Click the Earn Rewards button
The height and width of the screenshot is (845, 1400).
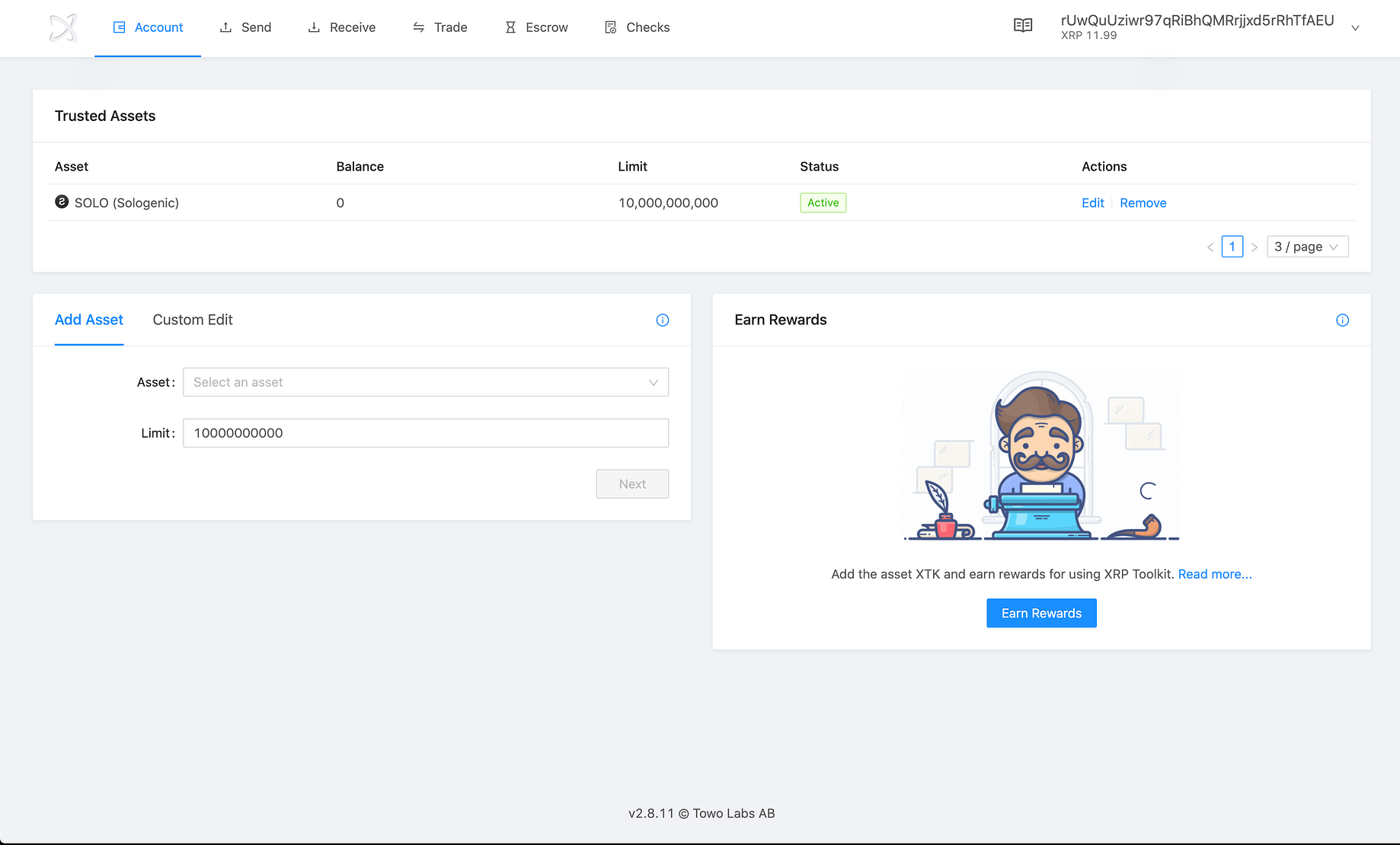1041,614
